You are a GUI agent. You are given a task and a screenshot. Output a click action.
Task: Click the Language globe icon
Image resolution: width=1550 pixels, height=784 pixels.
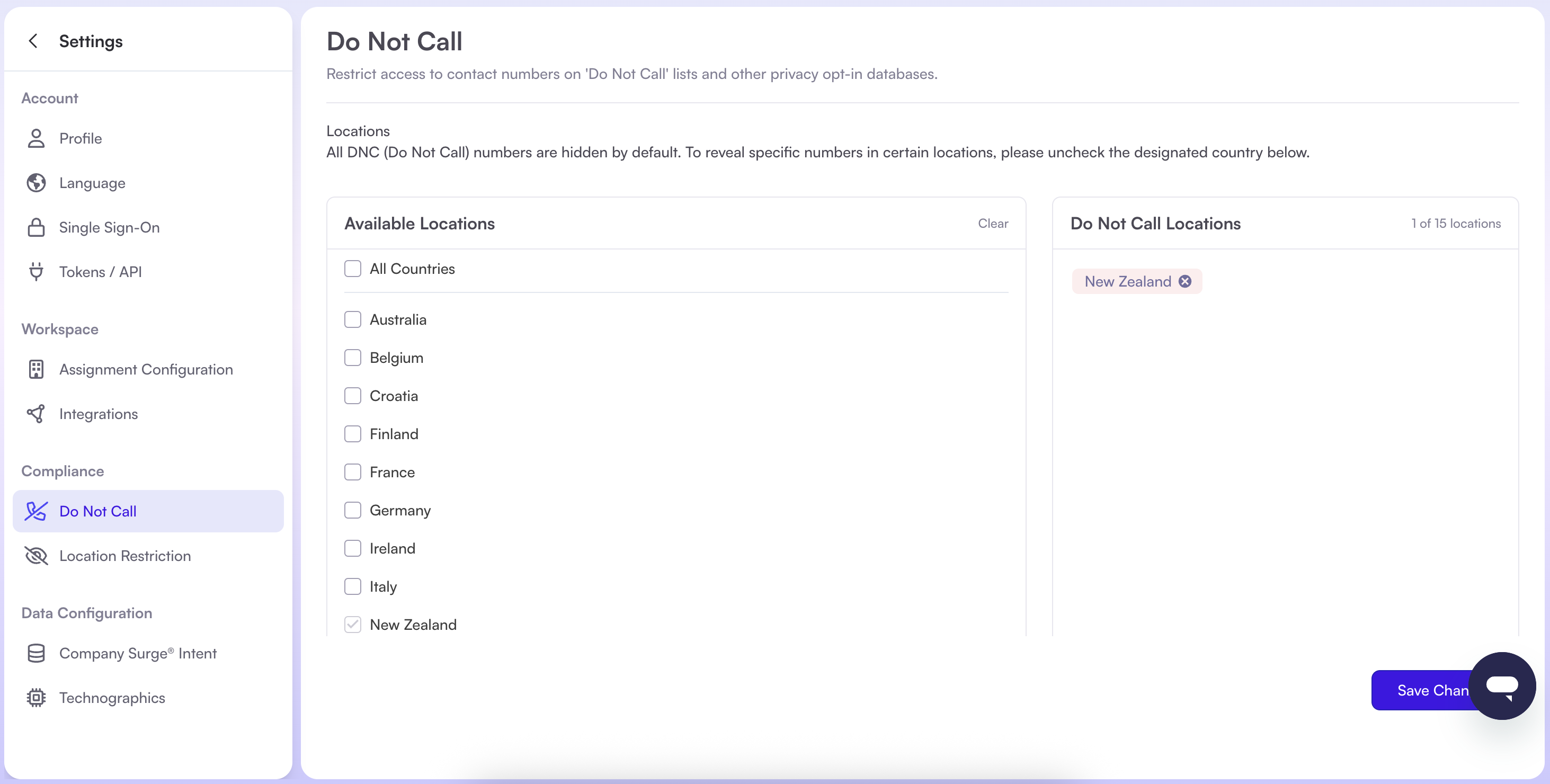[36, 183]
